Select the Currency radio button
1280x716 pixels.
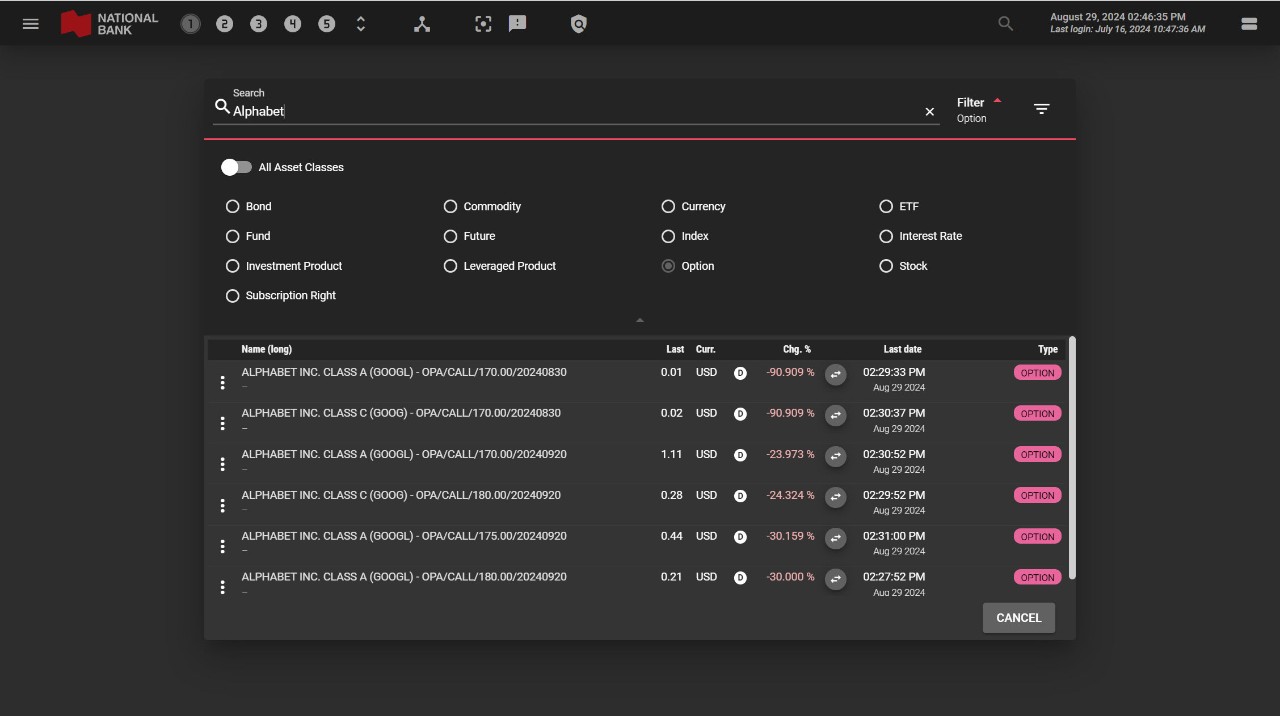click(x=668, y=206)
